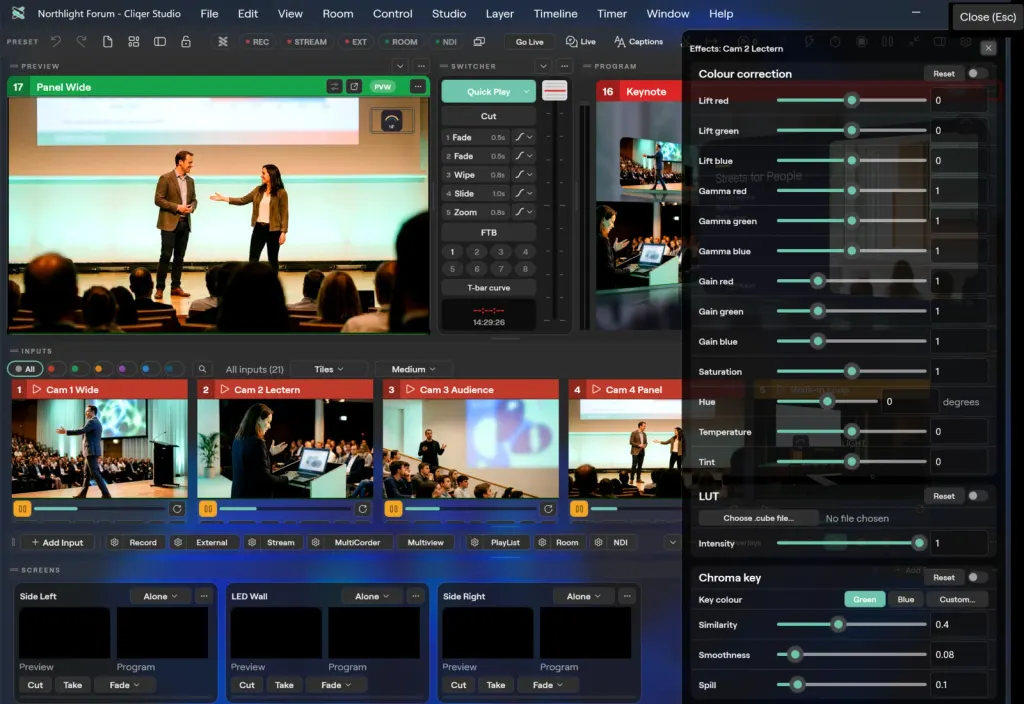This screenshot has width=1024, height=704.
Task: Click the undo arrow in preset toolbar
Action: click(56, 41)
